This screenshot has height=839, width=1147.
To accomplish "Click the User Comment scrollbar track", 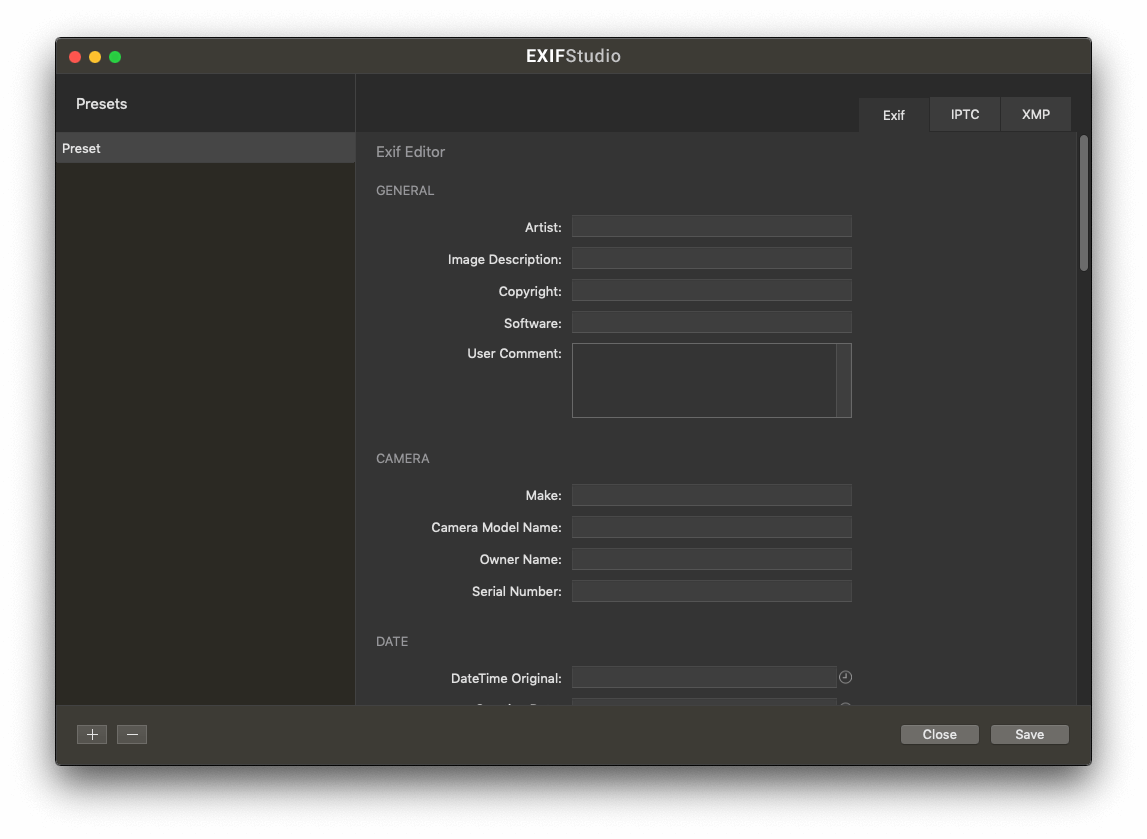I will (844, 380).
